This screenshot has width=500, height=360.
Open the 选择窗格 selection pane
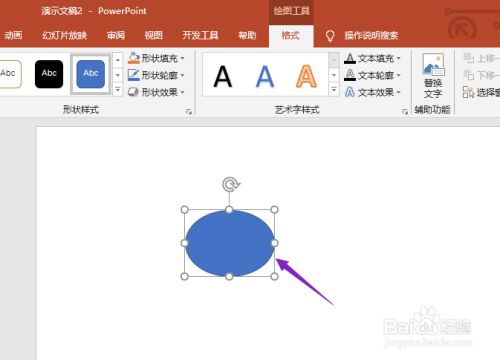pyautogui.click(x=481, y=92)
